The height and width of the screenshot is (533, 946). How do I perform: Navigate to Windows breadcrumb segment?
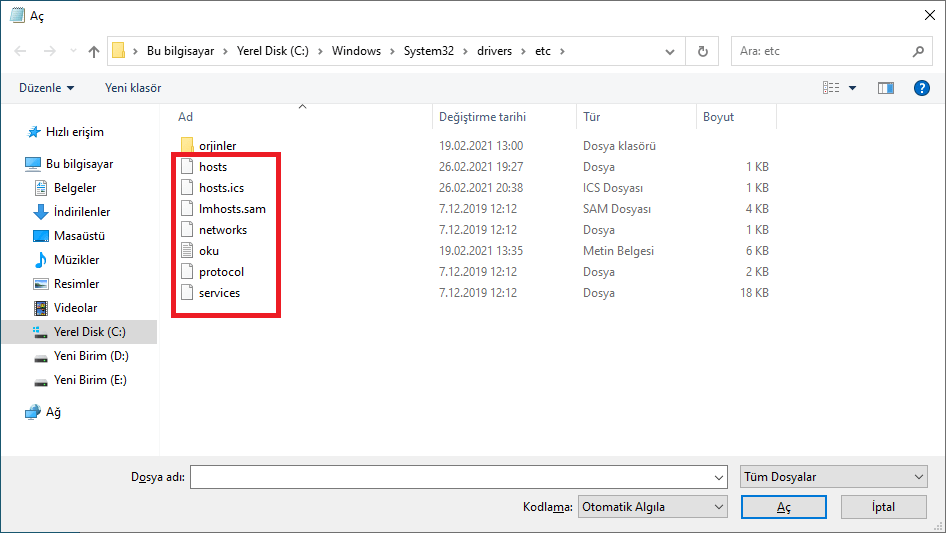[357, 51]
